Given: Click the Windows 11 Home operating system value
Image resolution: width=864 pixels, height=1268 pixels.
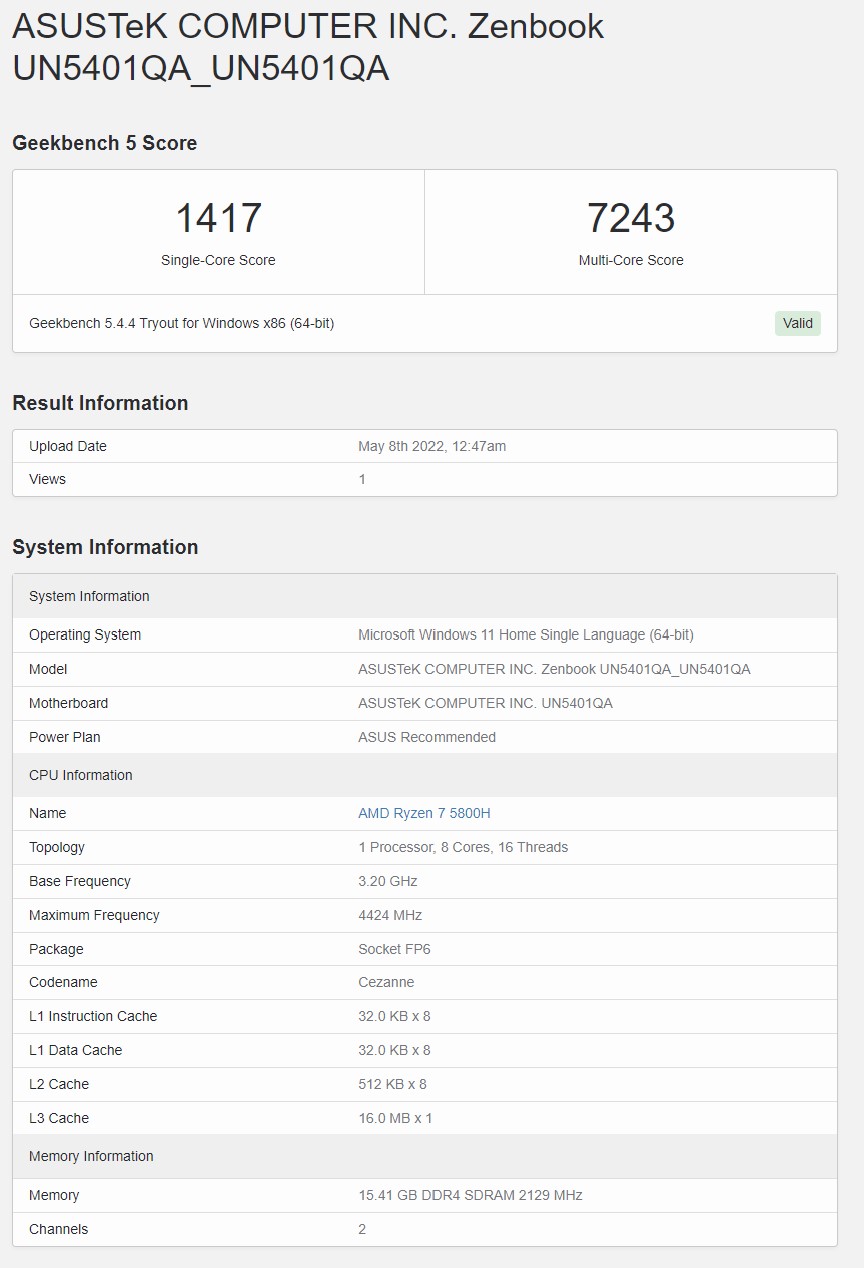Looking at the screenshot, I should pos(525,635).
